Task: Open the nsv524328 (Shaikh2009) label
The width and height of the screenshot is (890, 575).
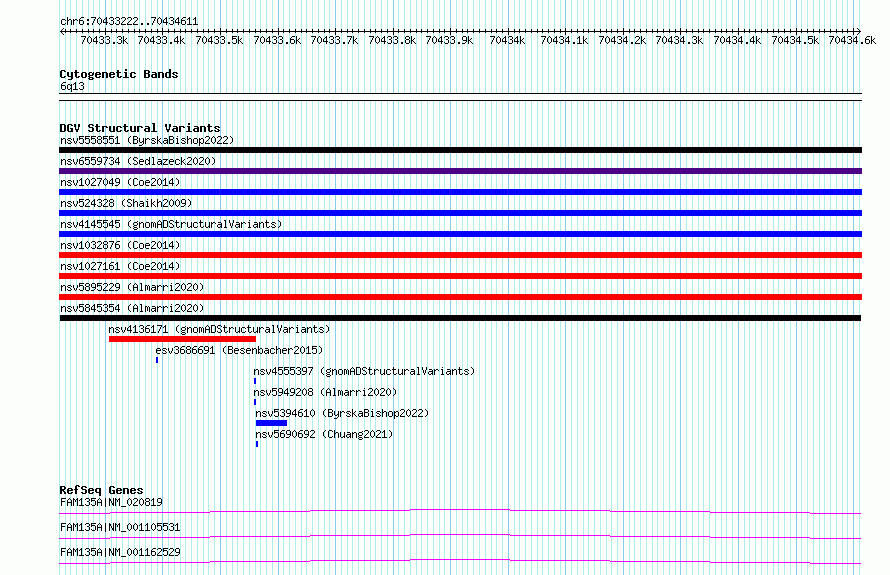Action: point(126,203)
